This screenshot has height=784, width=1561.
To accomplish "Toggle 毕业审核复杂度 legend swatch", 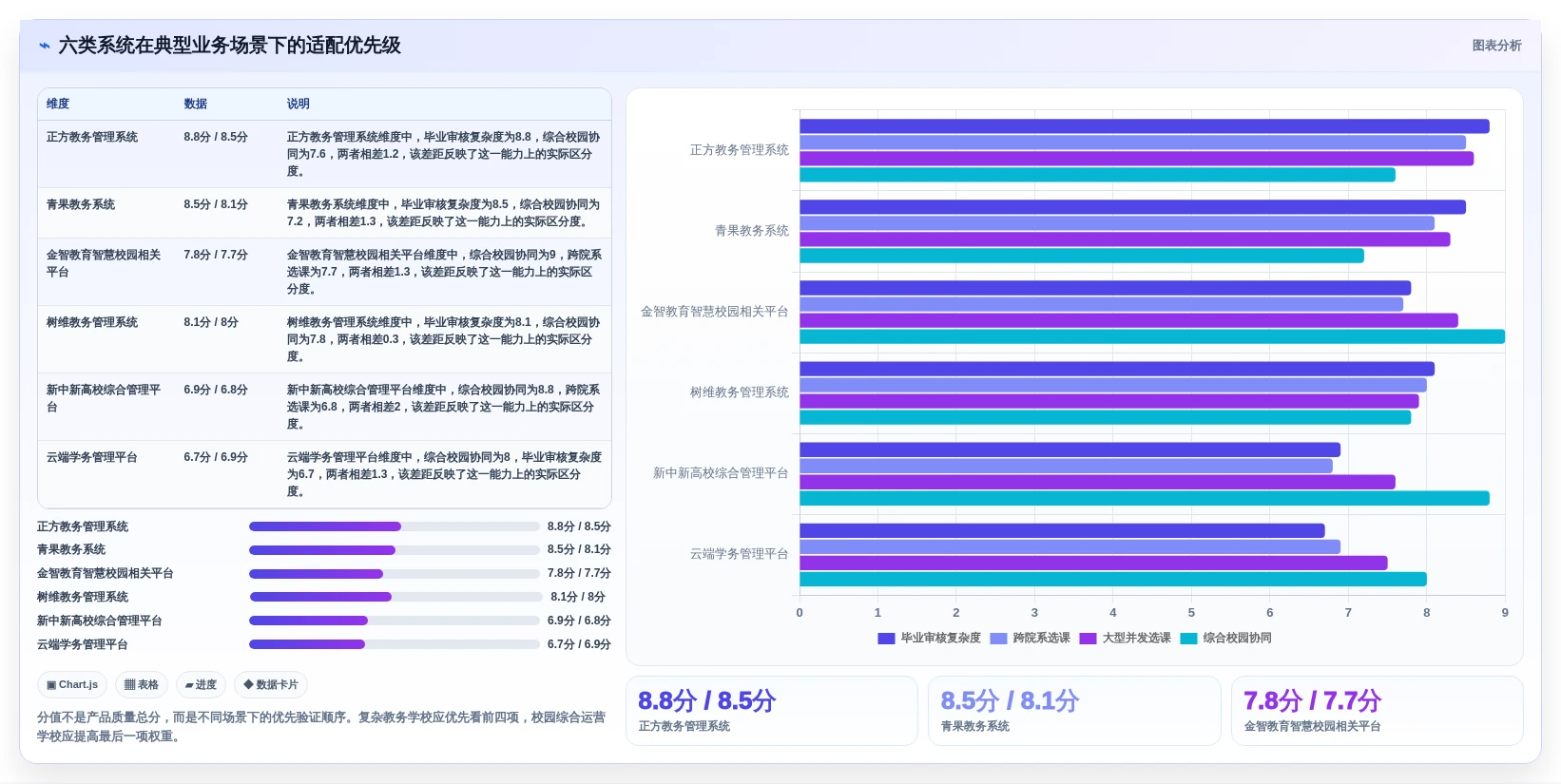I will point(886,639).
